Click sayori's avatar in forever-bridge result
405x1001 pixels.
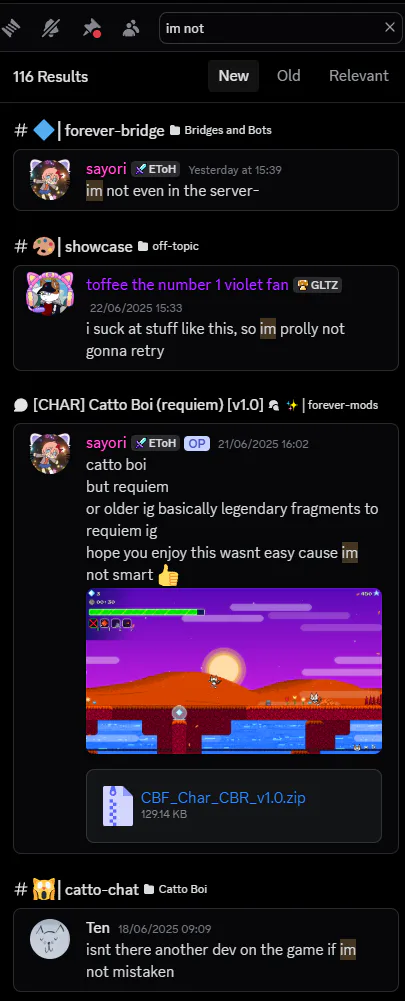(x=50, y=180)
